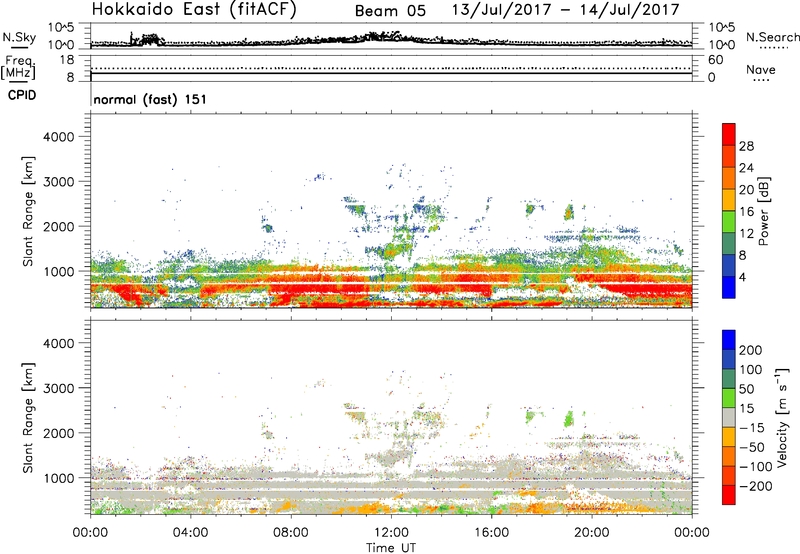
Task: Click the red segment of the power colorbar
Action: [x=729, y=135]
